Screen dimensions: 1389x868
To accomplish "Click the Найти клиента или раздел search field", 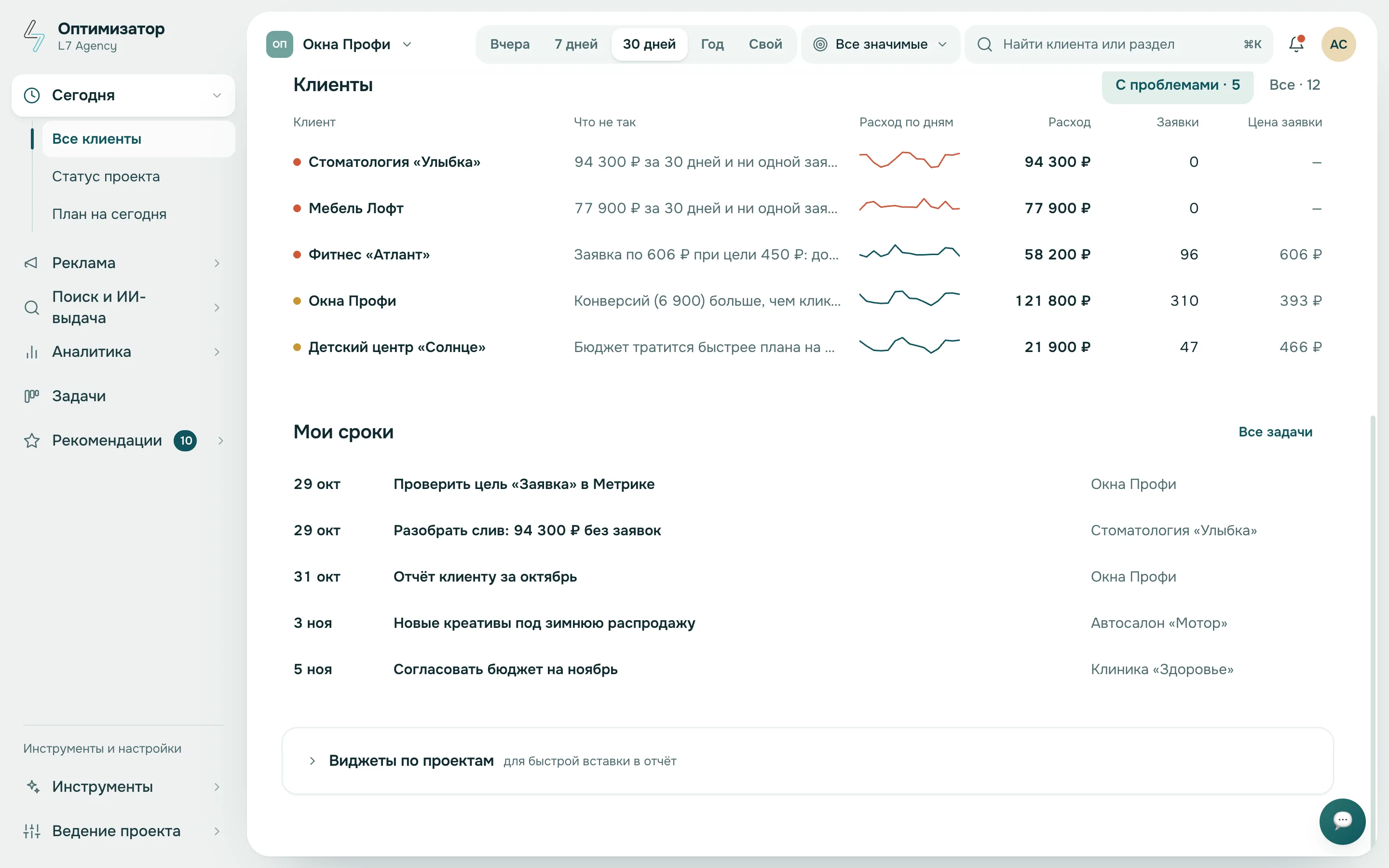I will (x=1118, y=44).
